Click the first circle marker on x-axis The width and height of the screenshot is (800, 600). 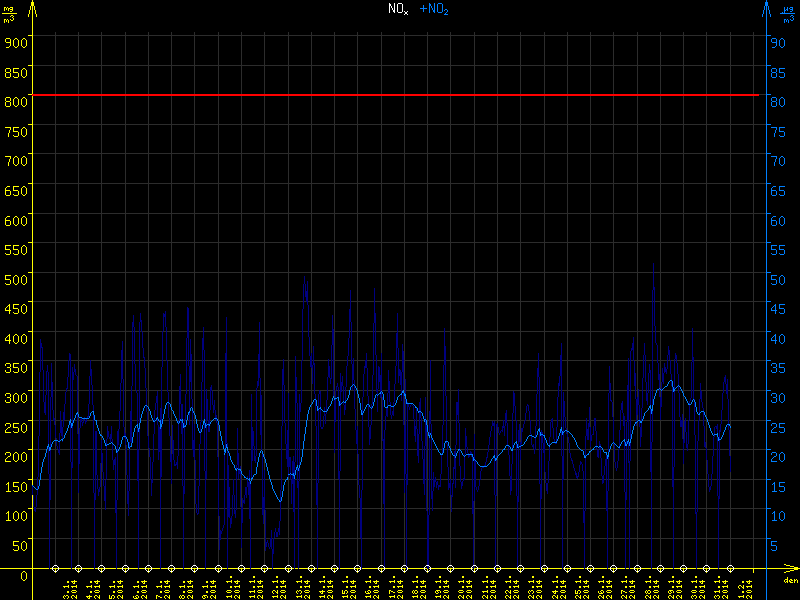[x=55, y=569]
